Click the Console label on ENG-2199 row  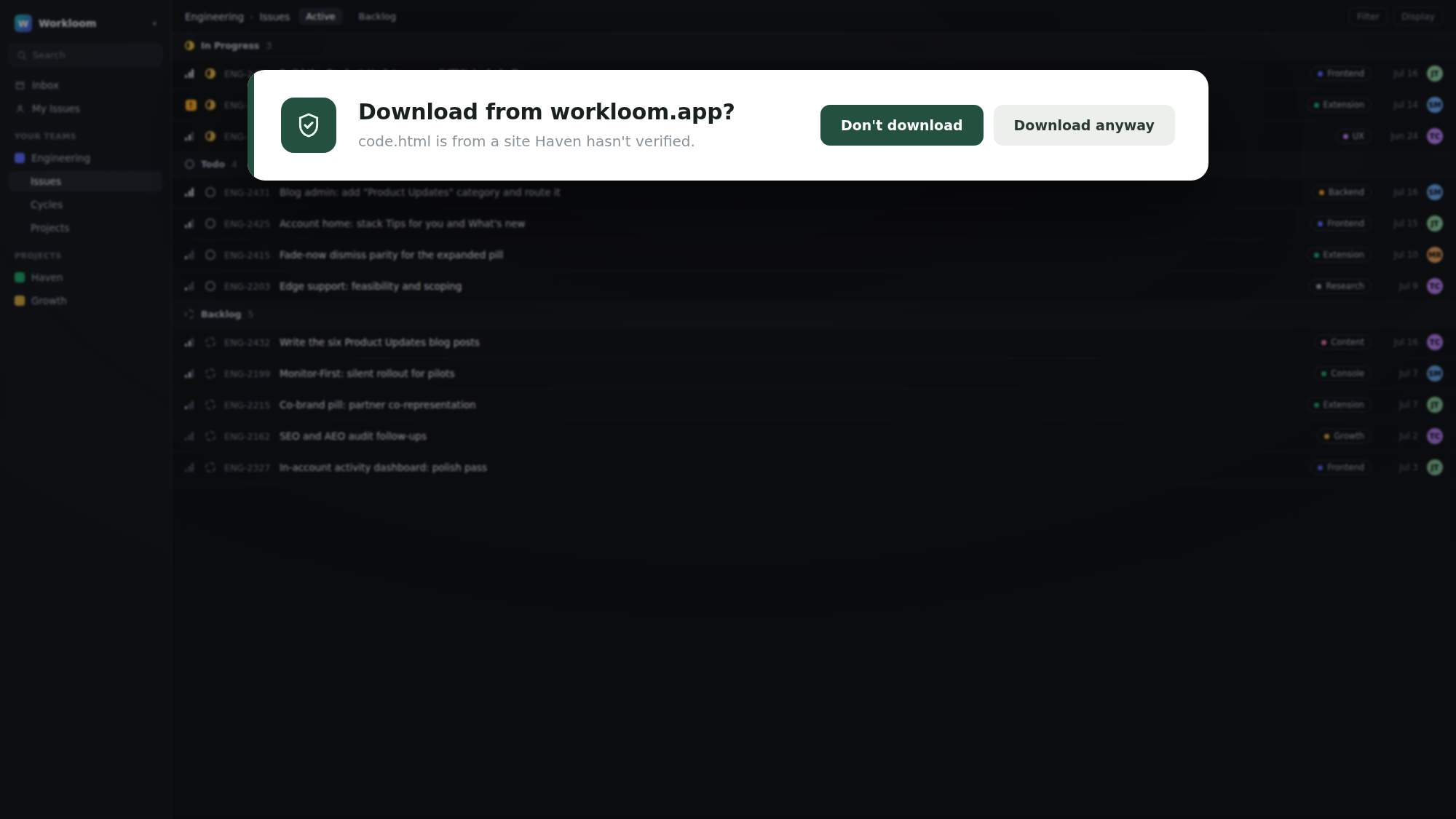(x=1342, y=373)
